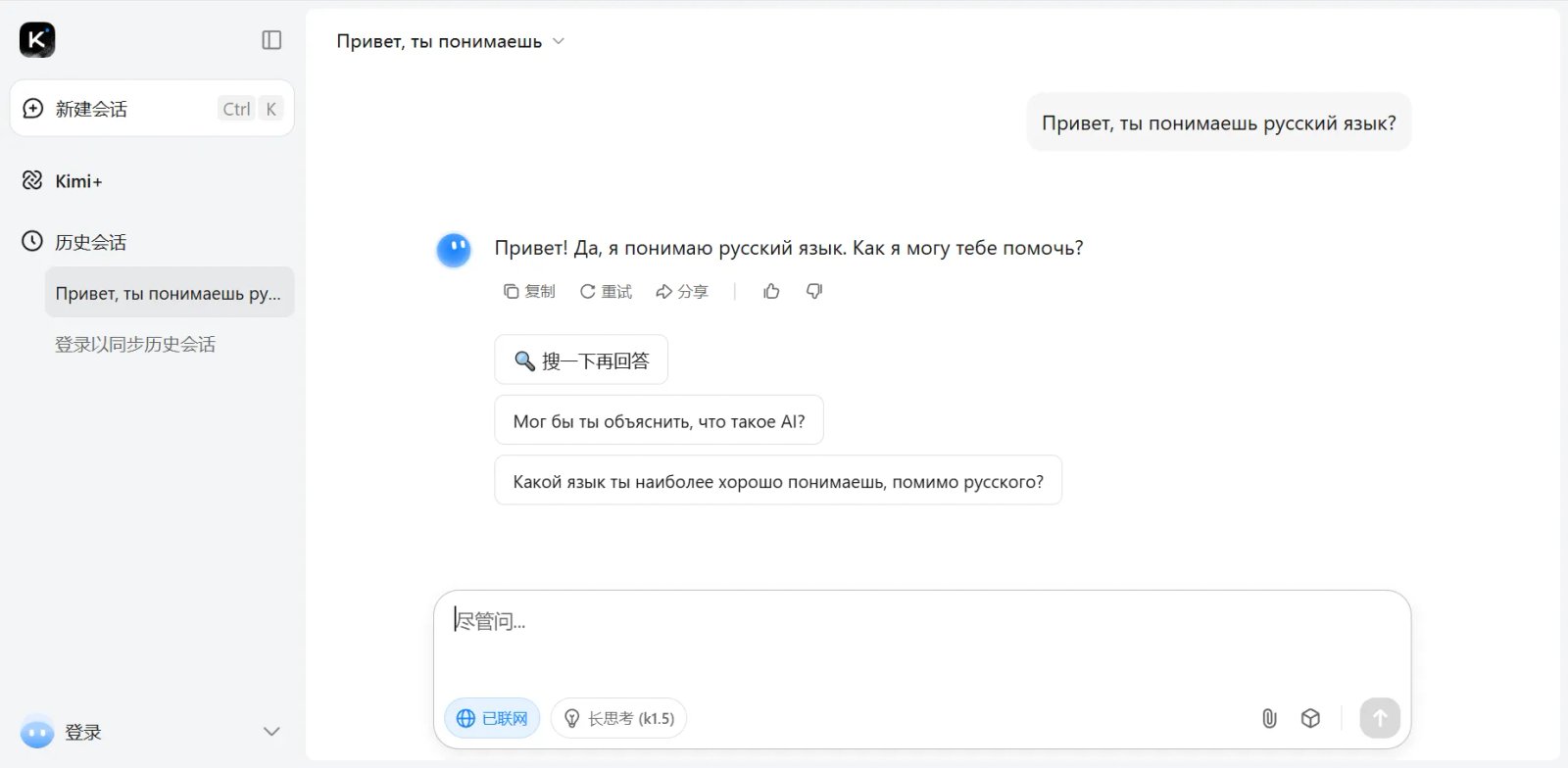Open the model selector cube icon

(x=1311, y=718)
